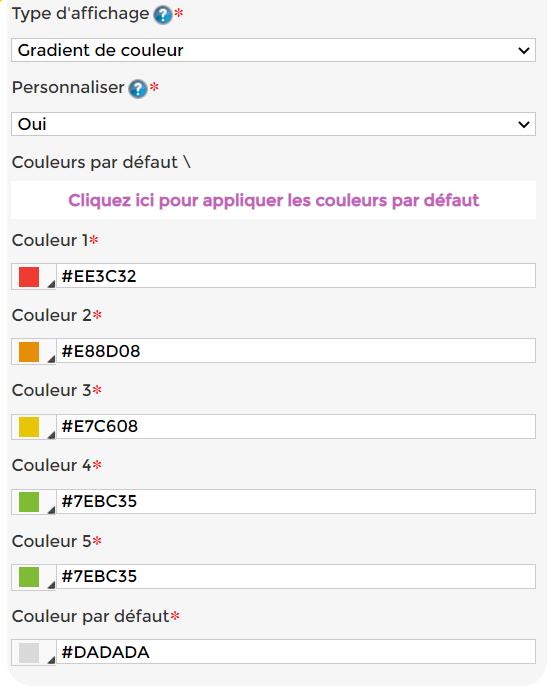Click the Couleur 4 #7EBC35 input field
This screenshot has width=552, height=690.
296,501
